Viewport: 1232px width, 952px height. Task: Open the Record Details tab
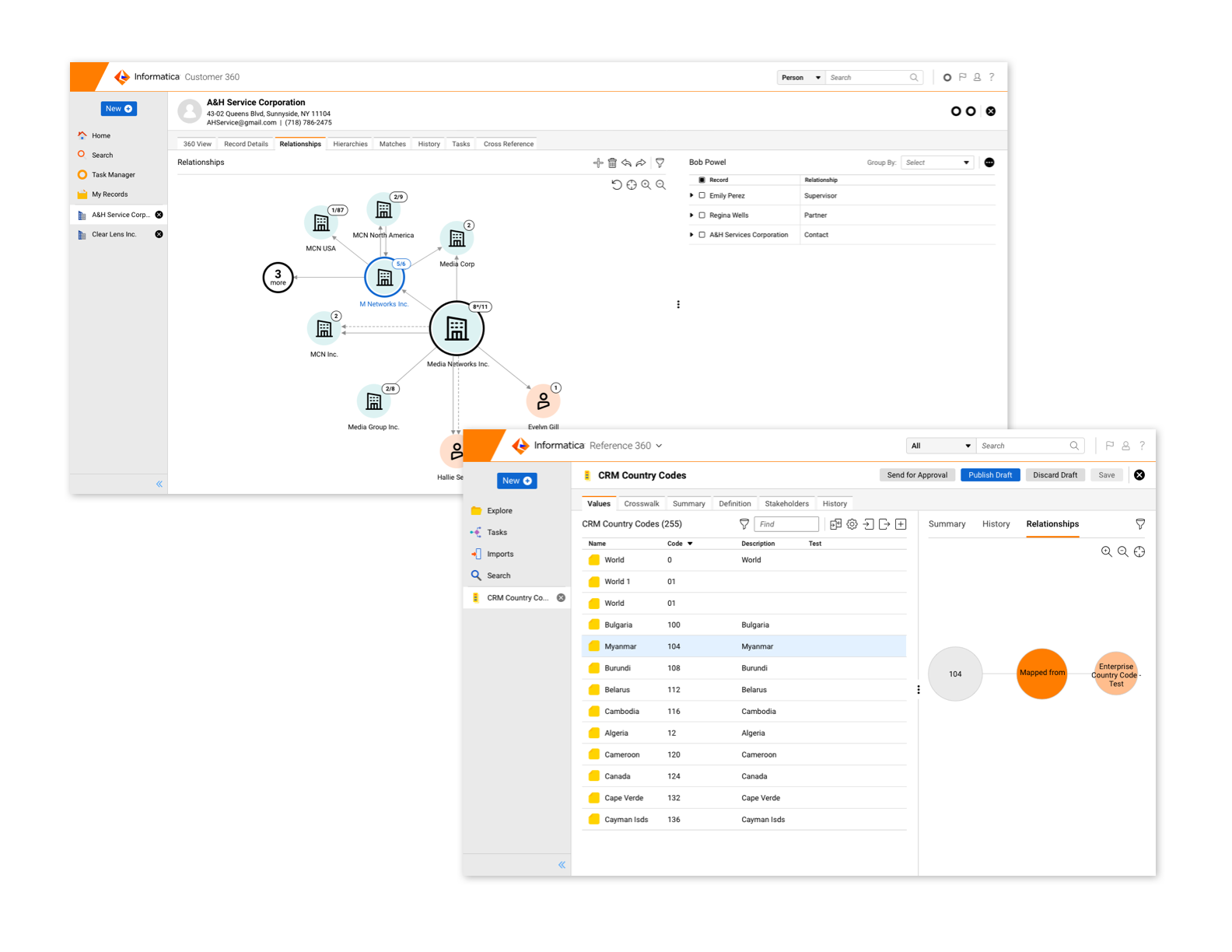pyautogui.click(x=246, y=144)
